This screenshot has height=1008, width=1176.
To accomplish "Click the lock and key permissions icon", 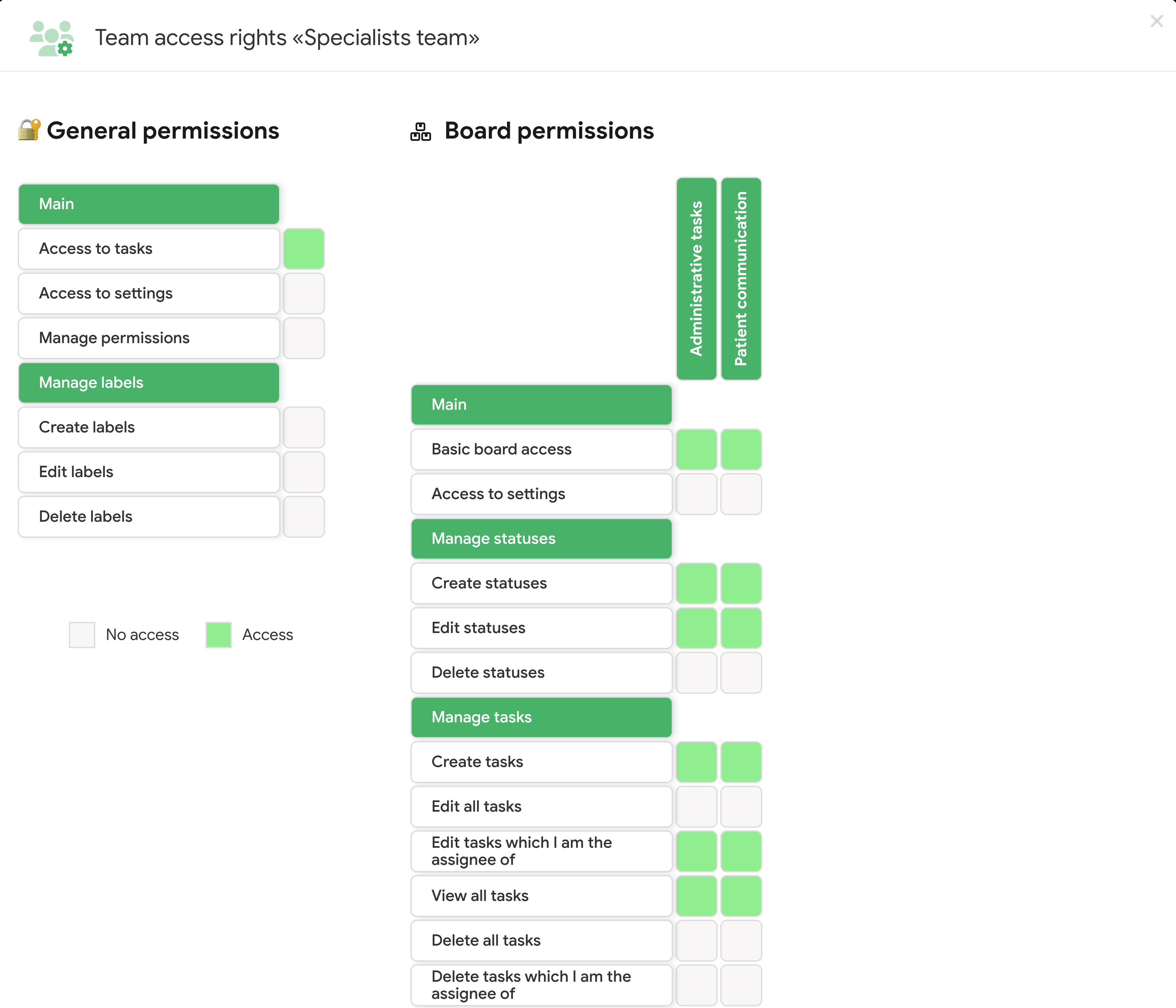I will point(29,130).
